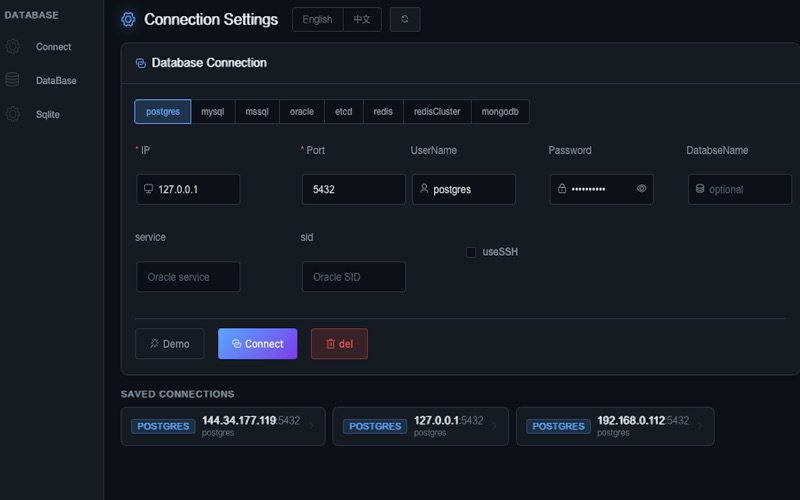This screenshot has height=500, width=800.
Task: Focus the DatabseName optional field
Action: click(740, 189)
